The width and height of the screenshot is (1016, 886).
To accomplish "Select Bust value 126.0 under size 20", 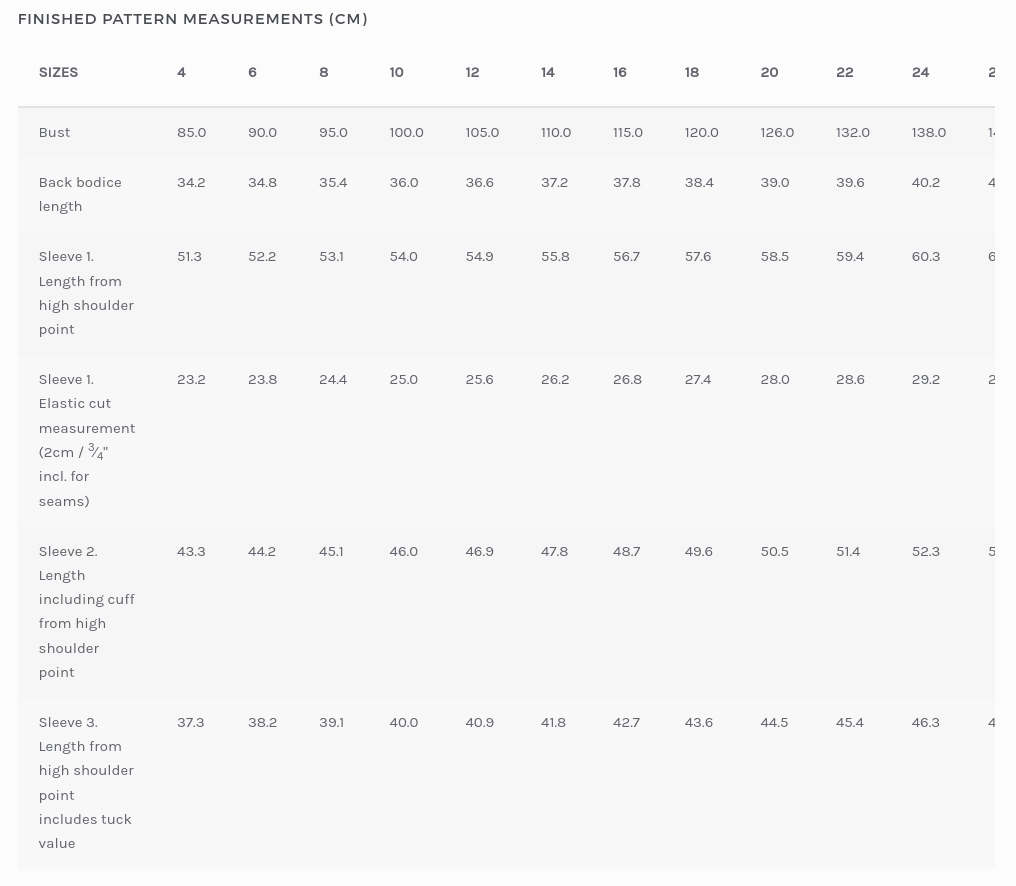I will tap(777, 132).
